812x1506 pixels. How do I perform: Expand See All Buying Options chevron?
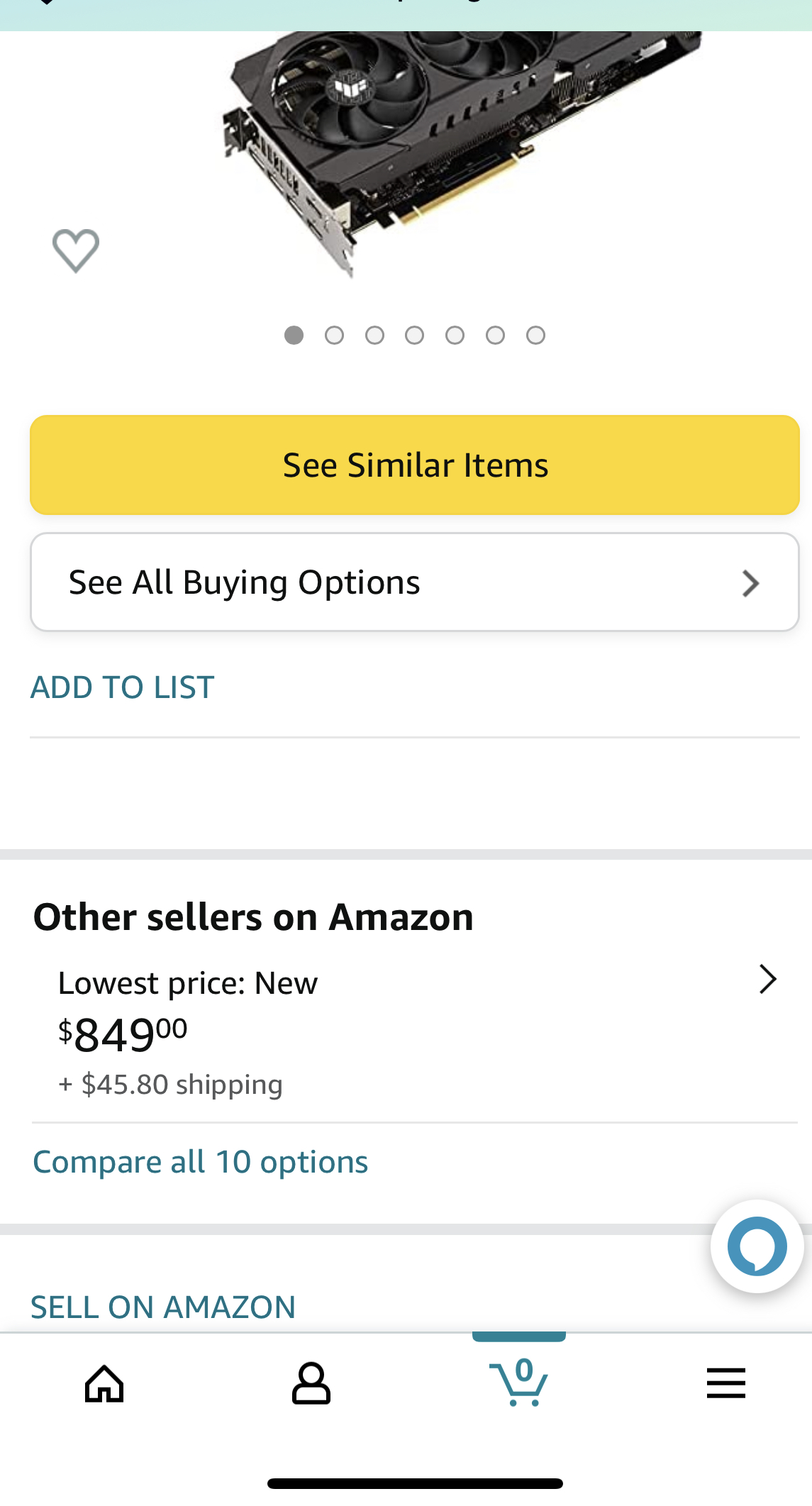pos(750,583)
